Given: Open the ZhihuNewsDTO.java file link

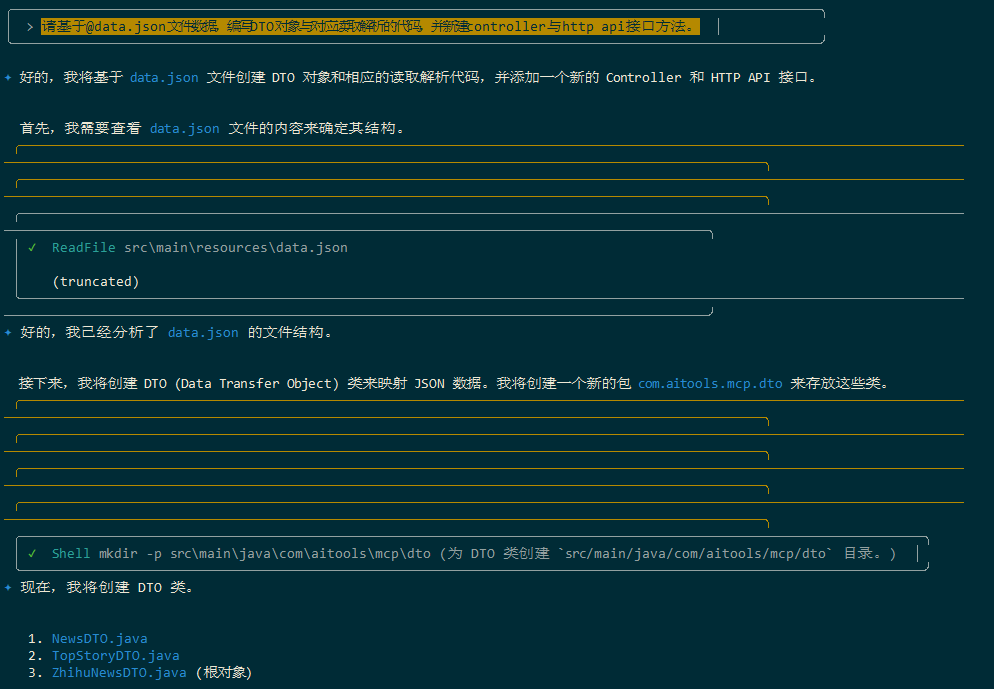Looking at the screenshot, I should tap(119, 672).
